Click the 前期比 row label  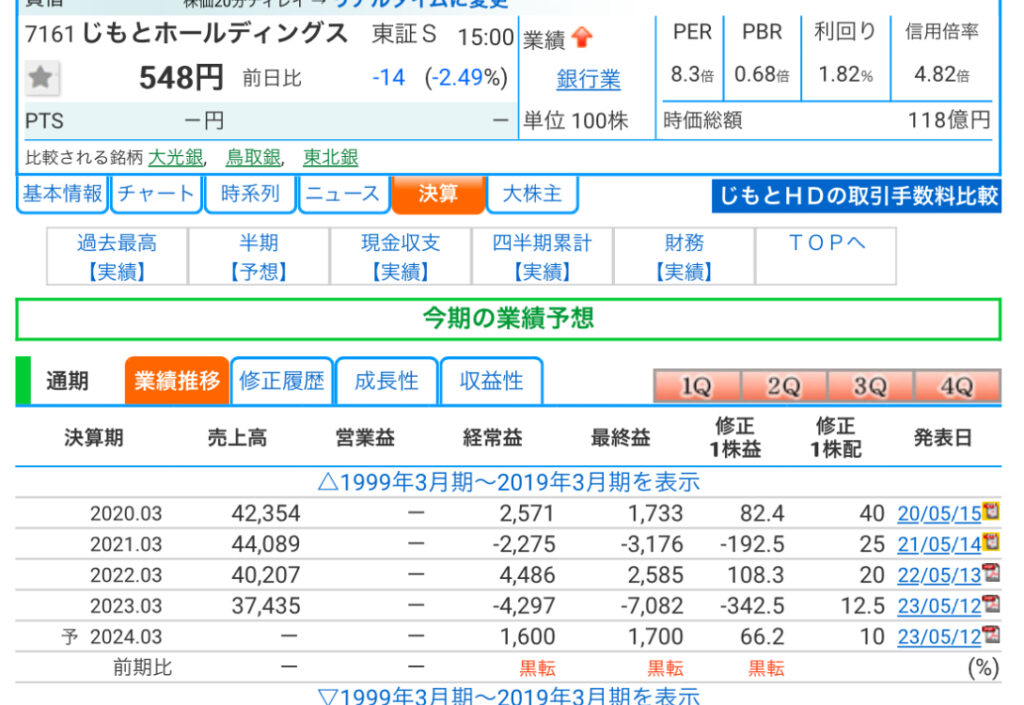point(142,667)
